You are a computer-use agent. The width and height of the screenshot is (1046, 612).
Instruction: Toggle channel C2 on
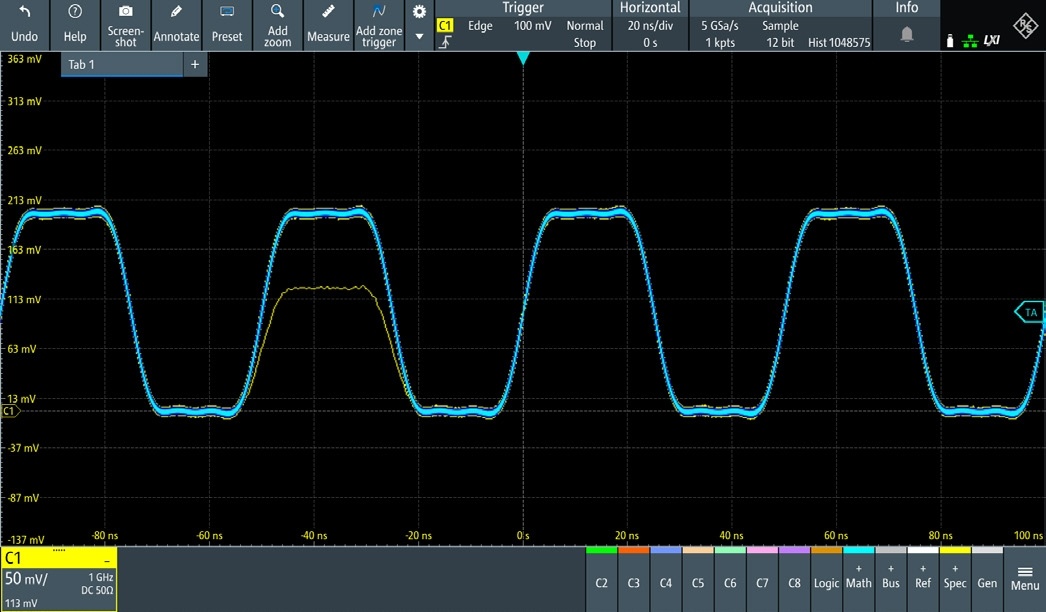coord(602,577)
